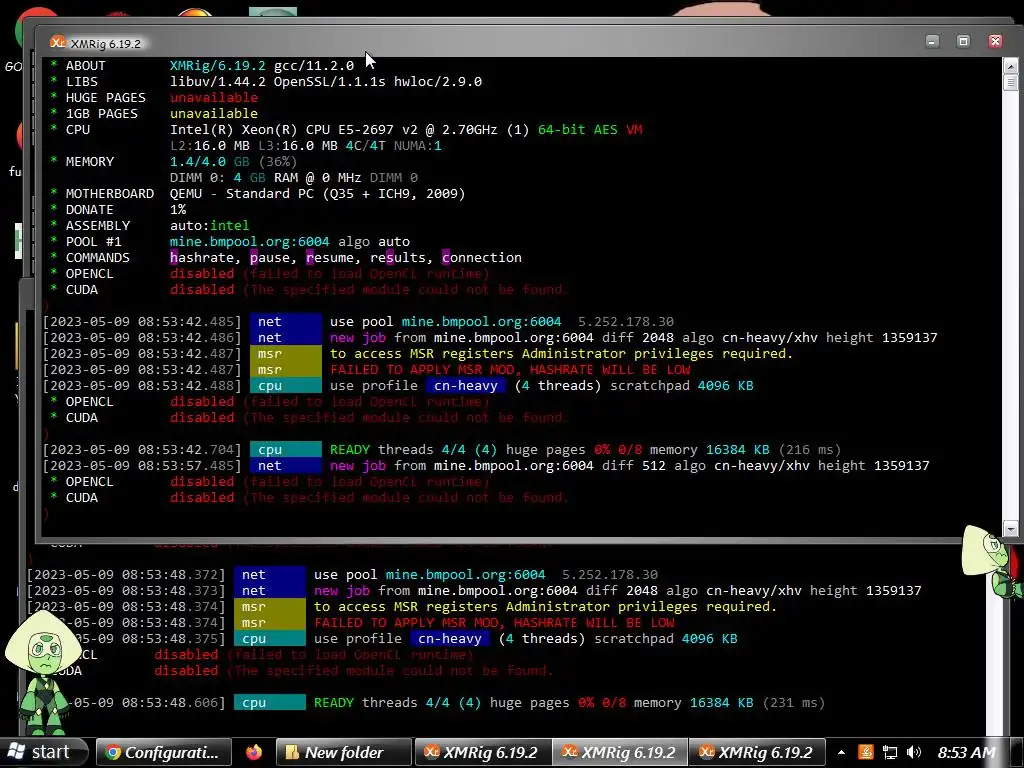The width and height of the screenshot is (1024, 768).
Task: Click the XMRig/6.19.2 text in ABOUT row
Action: click(217, 66)
